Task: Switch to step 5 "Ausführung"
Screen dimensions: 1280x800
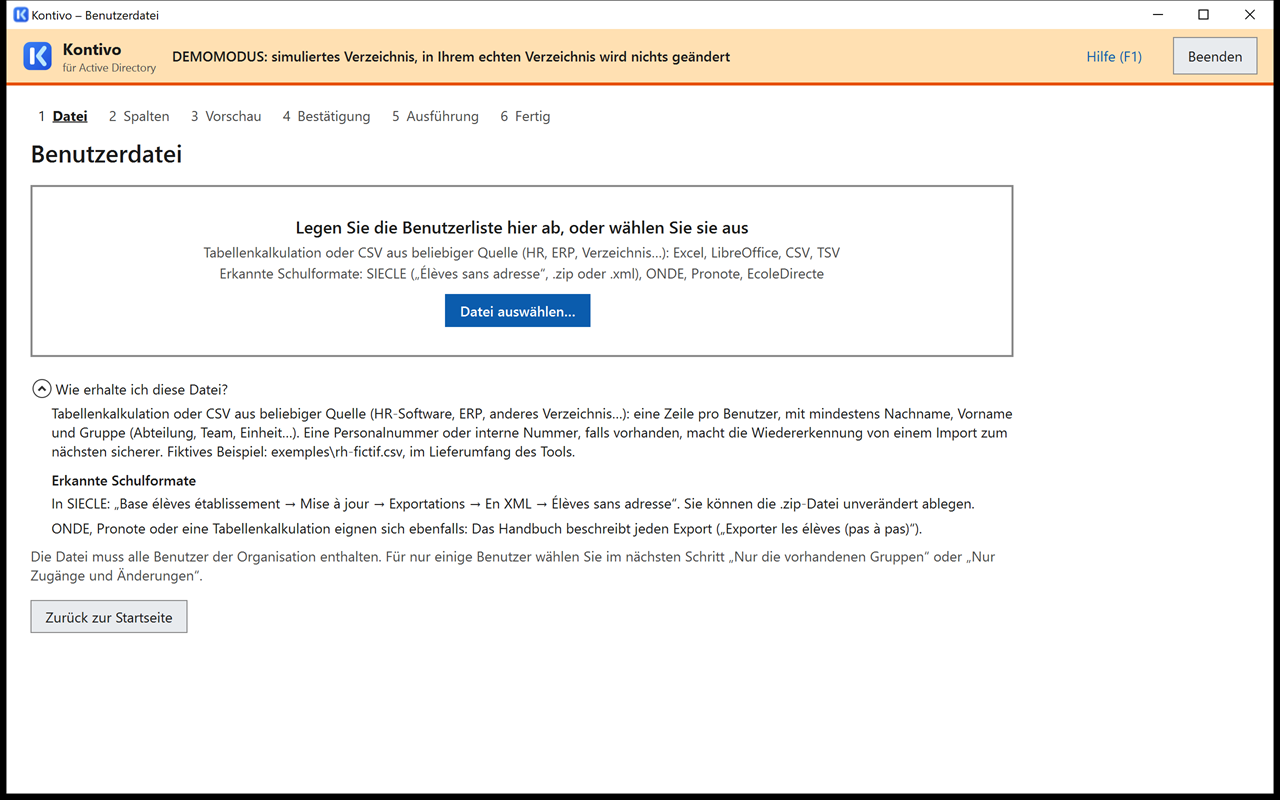Action: tap(435, 116)
